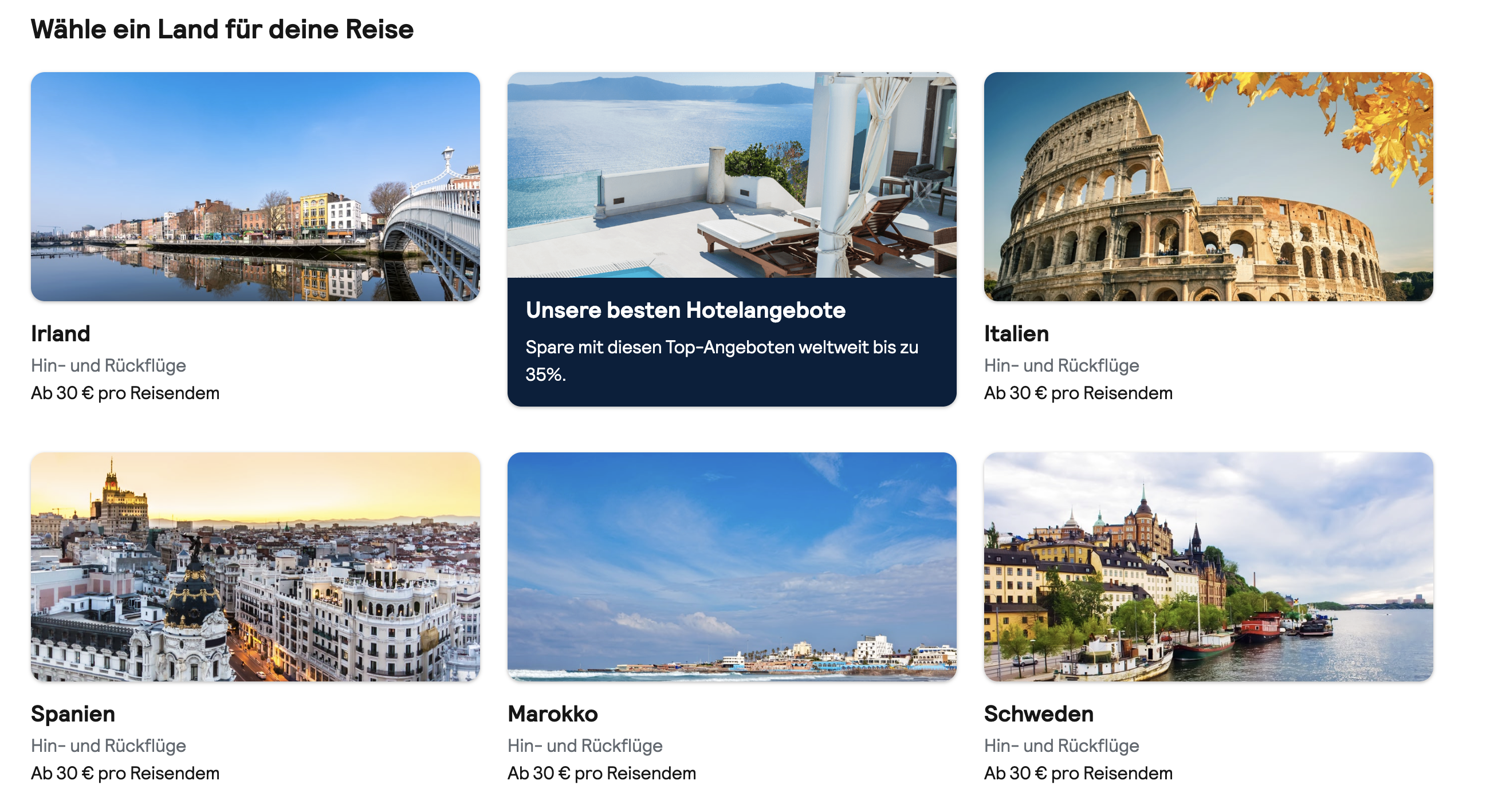This screenshot has height=812, width=1486.
Task: Click the Santorini hotel terrace photo
Action: pyautogui.click(x=732, y=175)
